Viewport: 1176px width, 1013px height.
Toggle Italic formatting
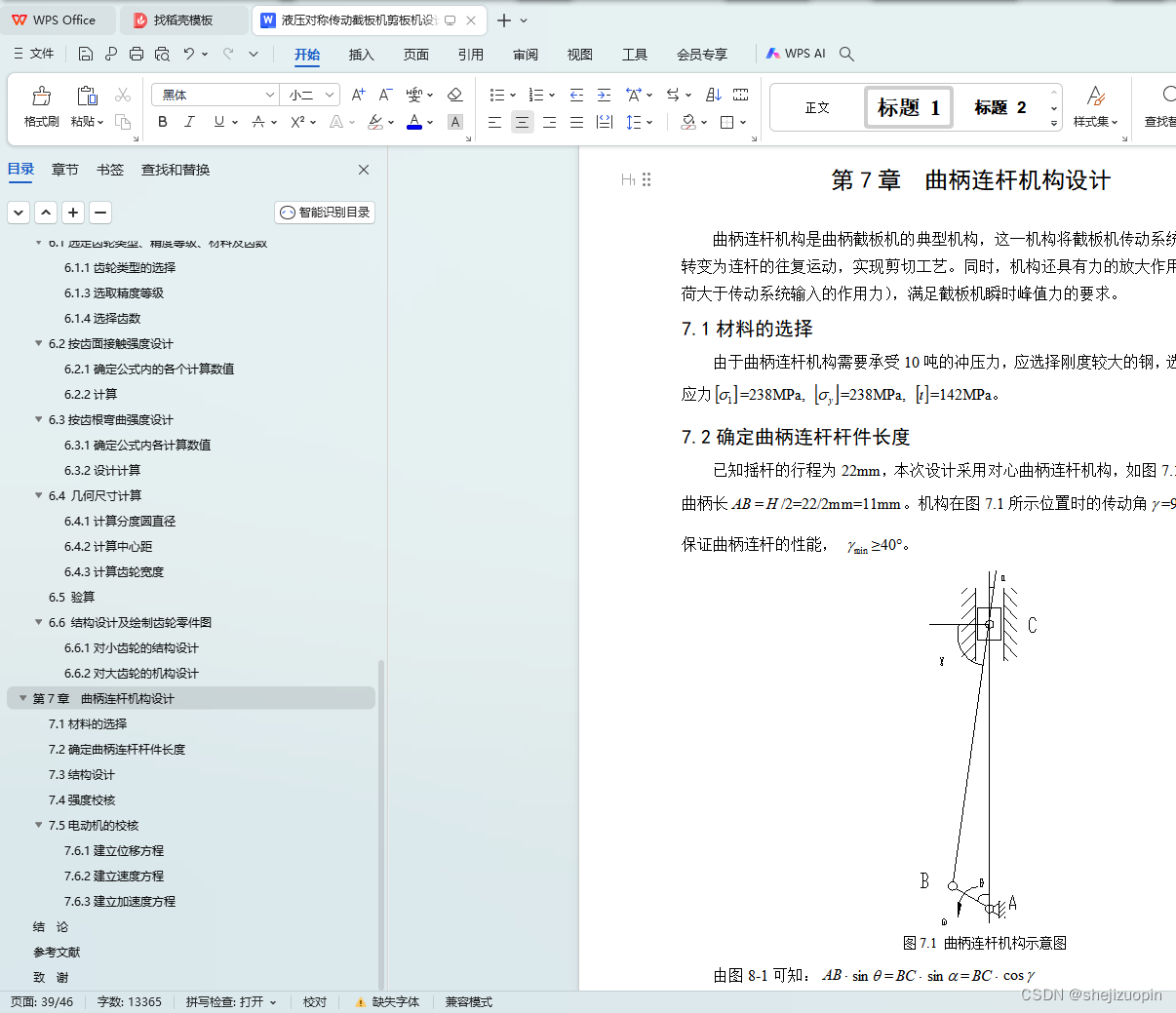pos(190,122)
